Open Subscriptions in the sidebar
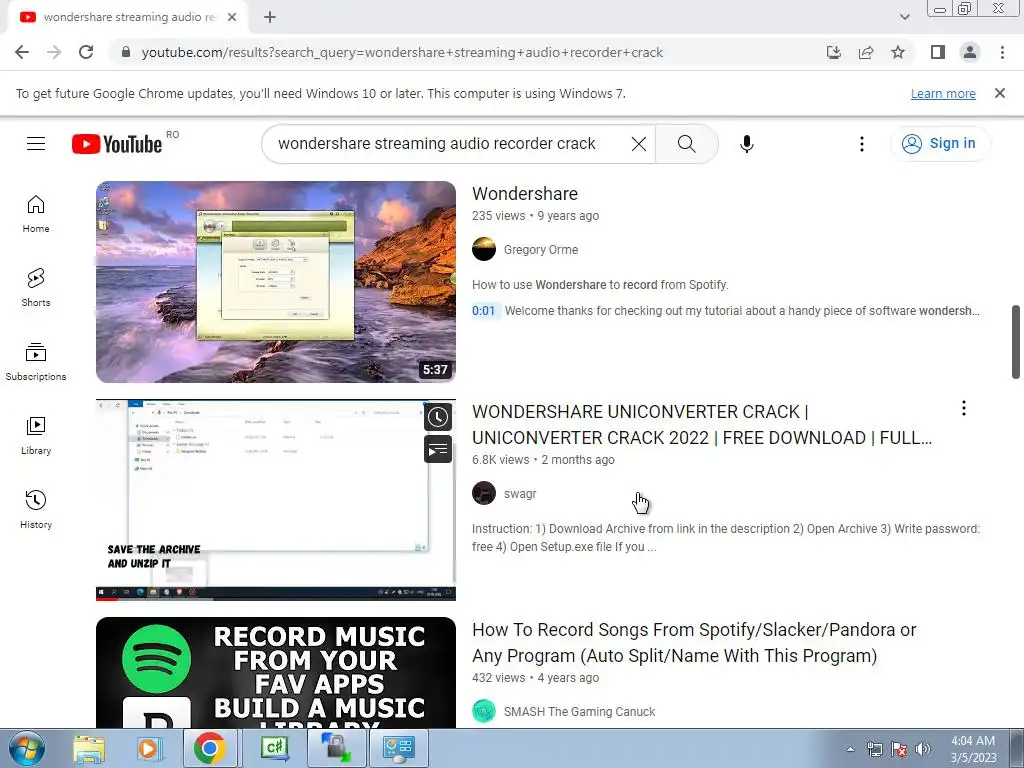The height and width of the screenshot is (768, 1024). coord(36,362)
